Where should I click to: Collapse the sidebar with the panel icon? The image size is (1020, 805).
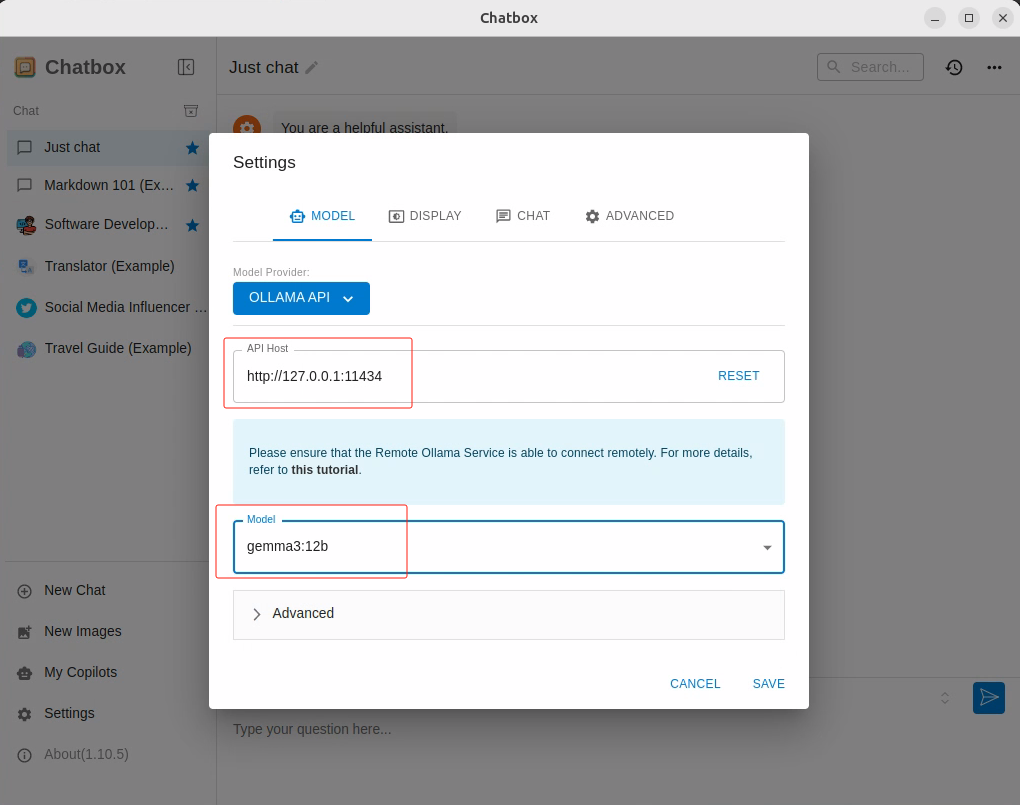pyautogui.click(x=186, y=67)
